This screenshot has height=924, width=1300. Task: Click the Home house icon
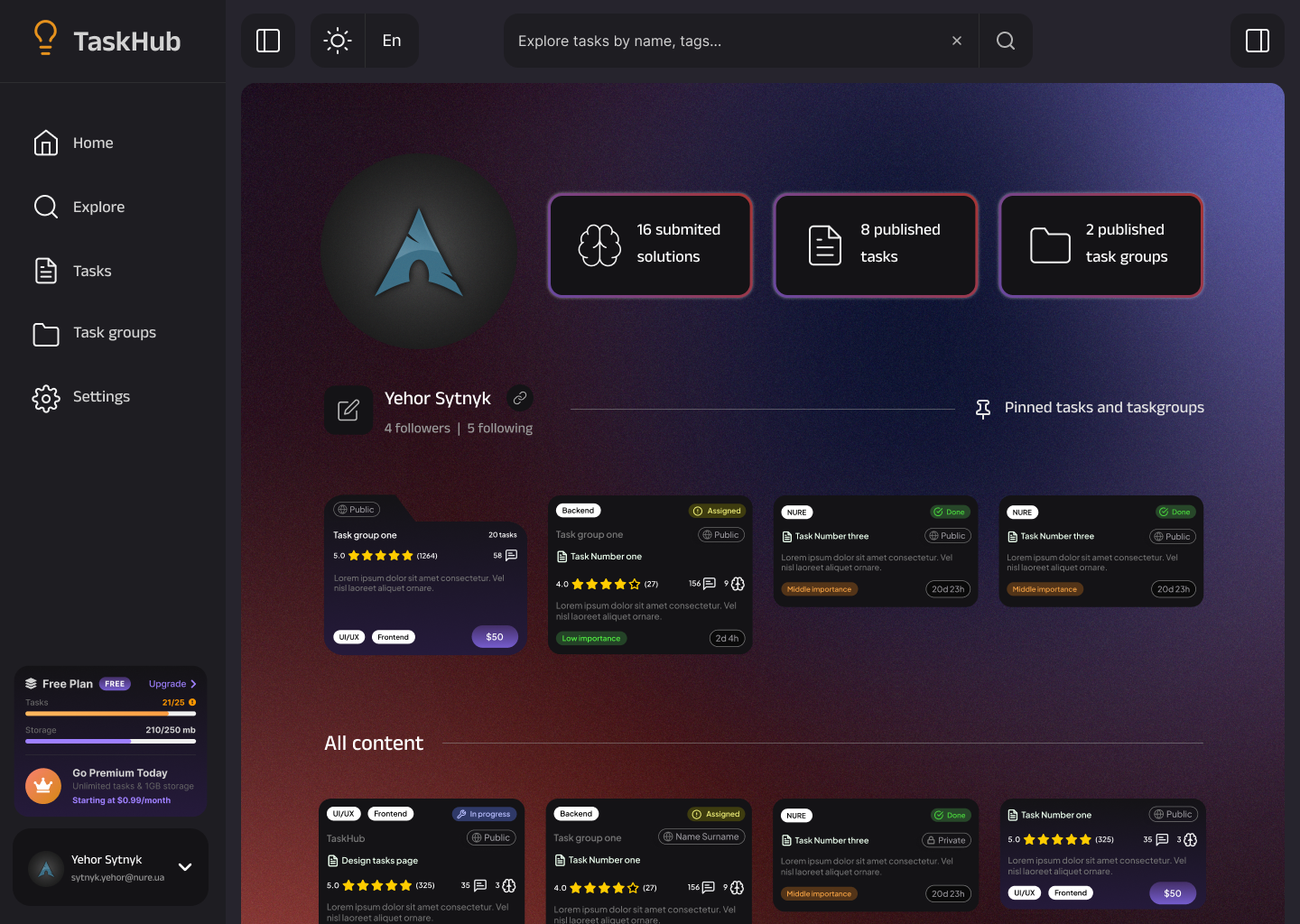pos(46,143)
